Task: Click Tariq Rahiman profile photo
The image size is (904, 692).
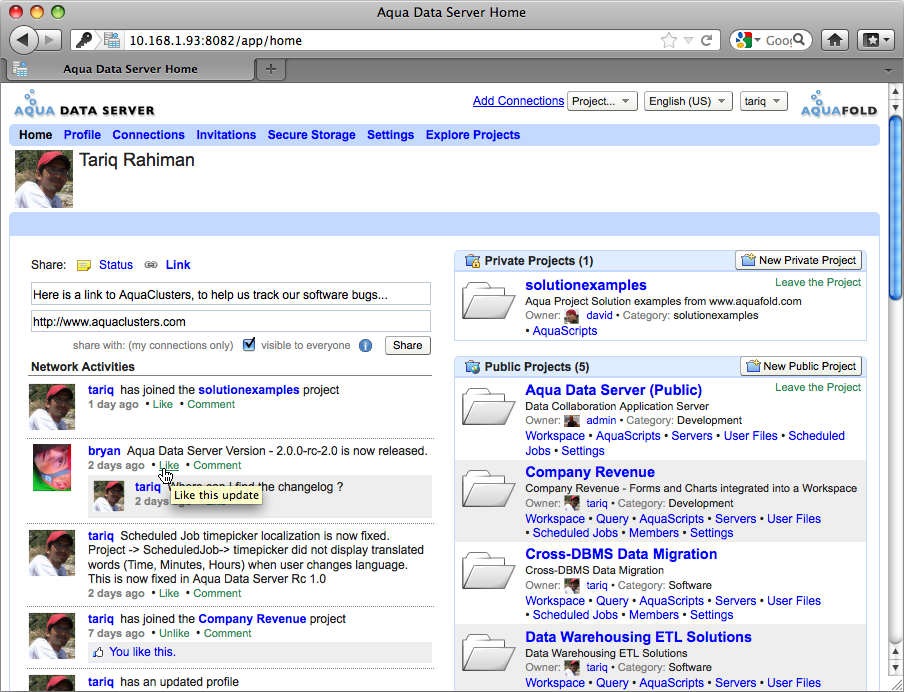Action: click(44, 179)
